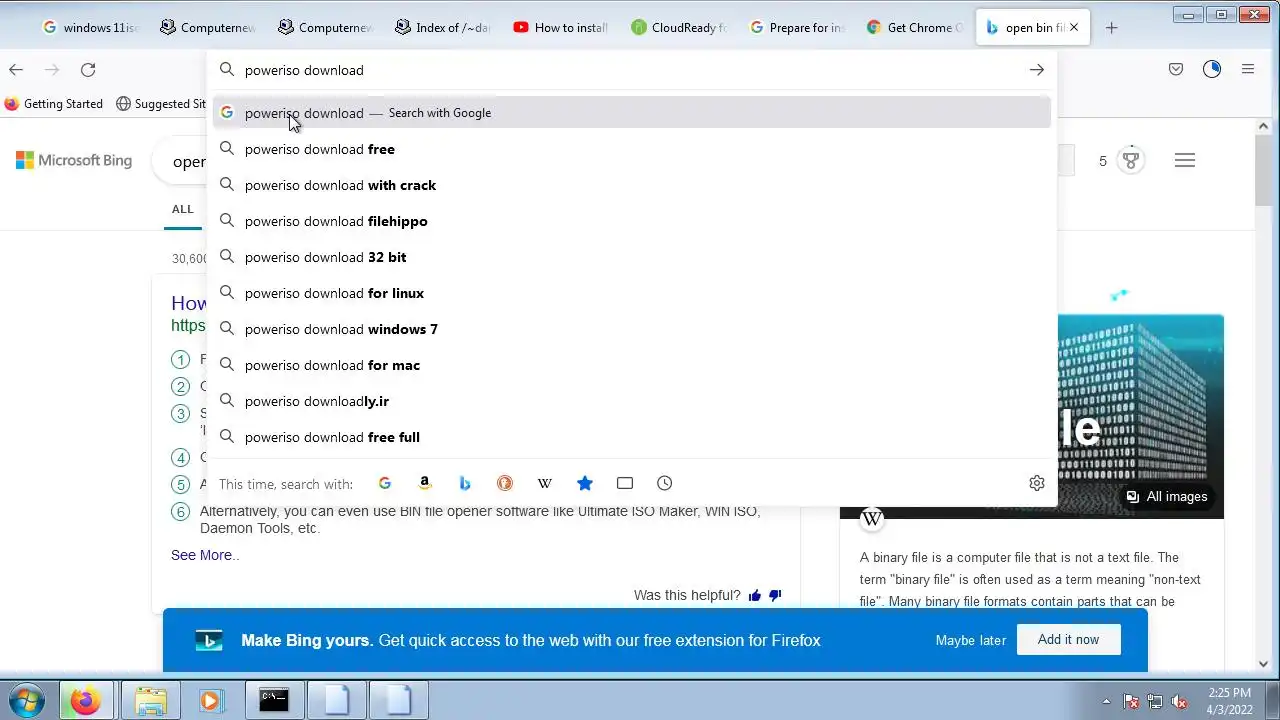Go back to previous page
This screenshot has width=1280, height=720.
click(x=16, y=69)
